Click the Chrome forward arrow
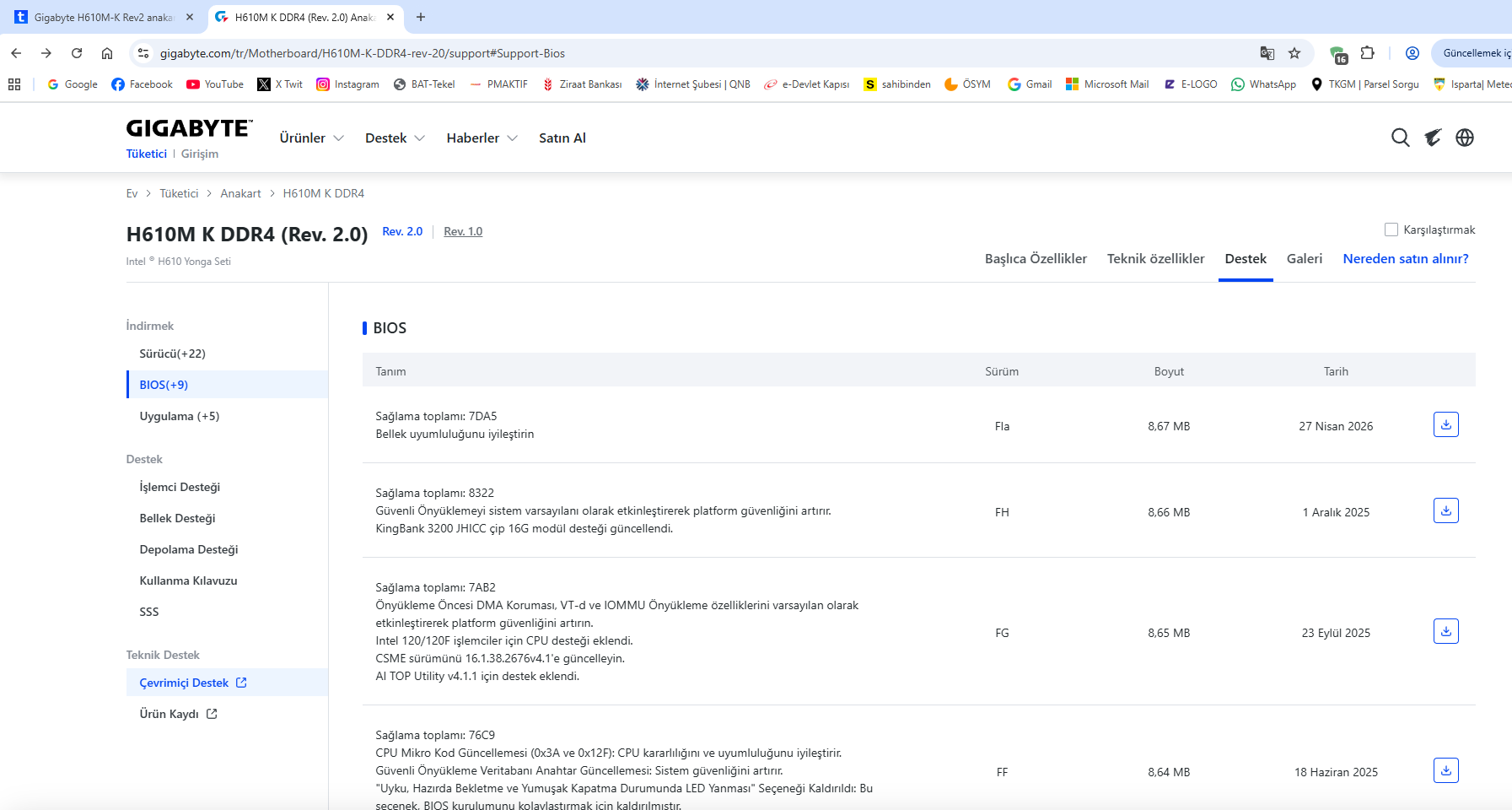The height and width of the screenshot is (810, 1512). [x=46, y=53]
